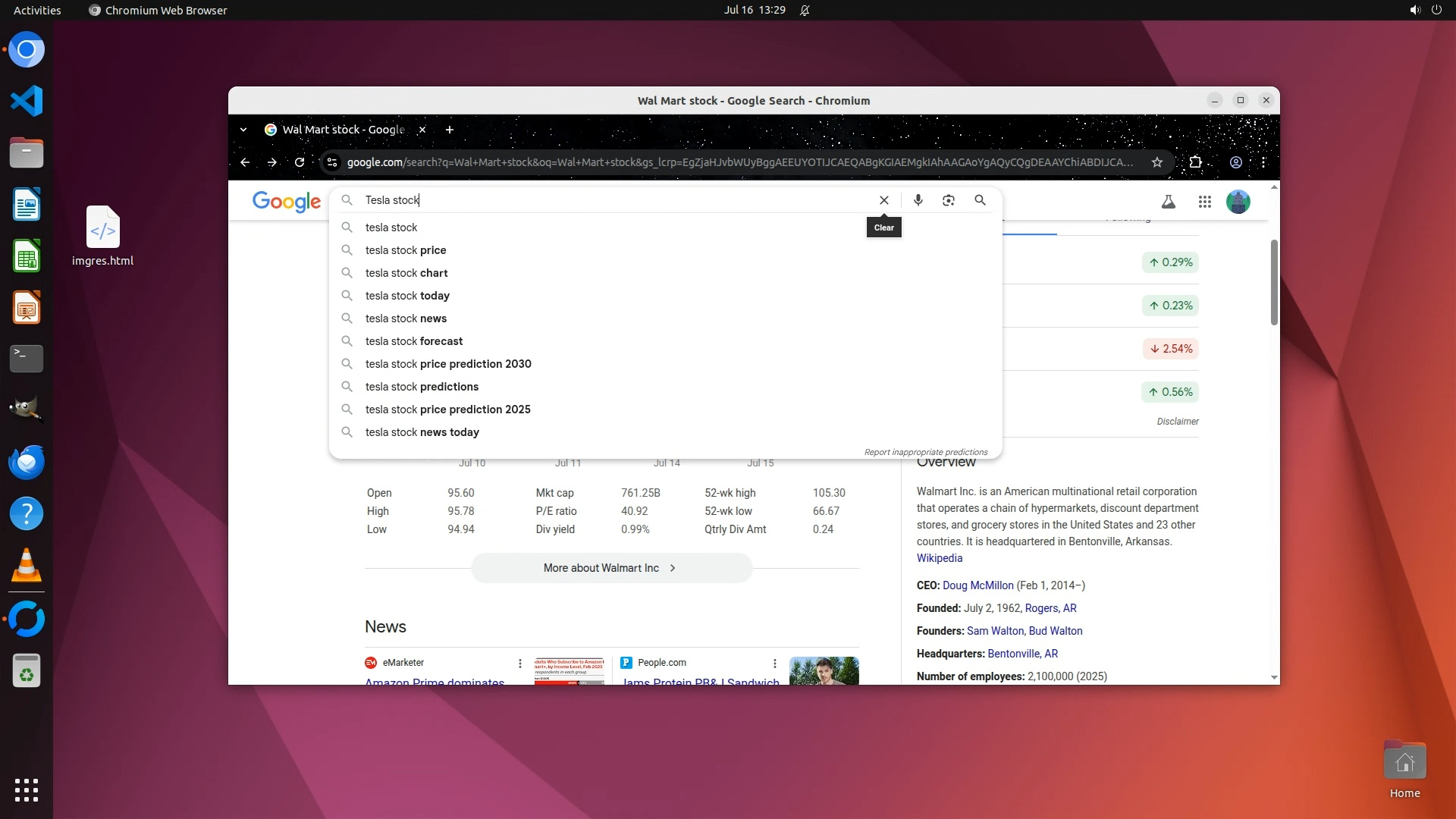Open Google apps grid
The image size is (1456, 819).
pos(1204,202)
